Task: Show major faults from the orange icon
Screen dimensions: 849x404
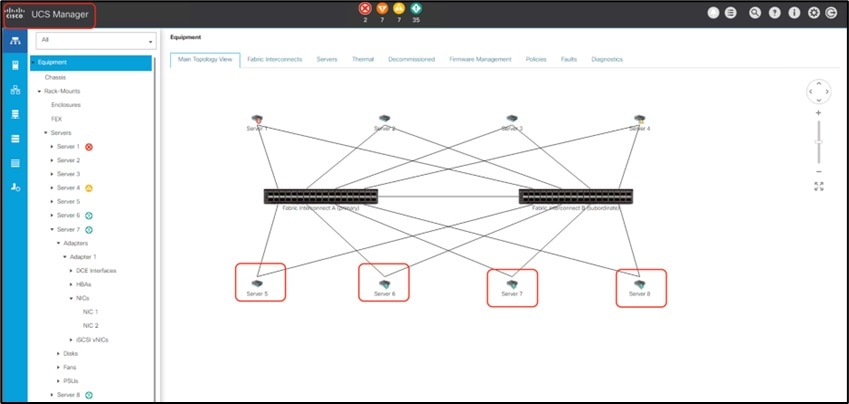Action: point(382,9)
